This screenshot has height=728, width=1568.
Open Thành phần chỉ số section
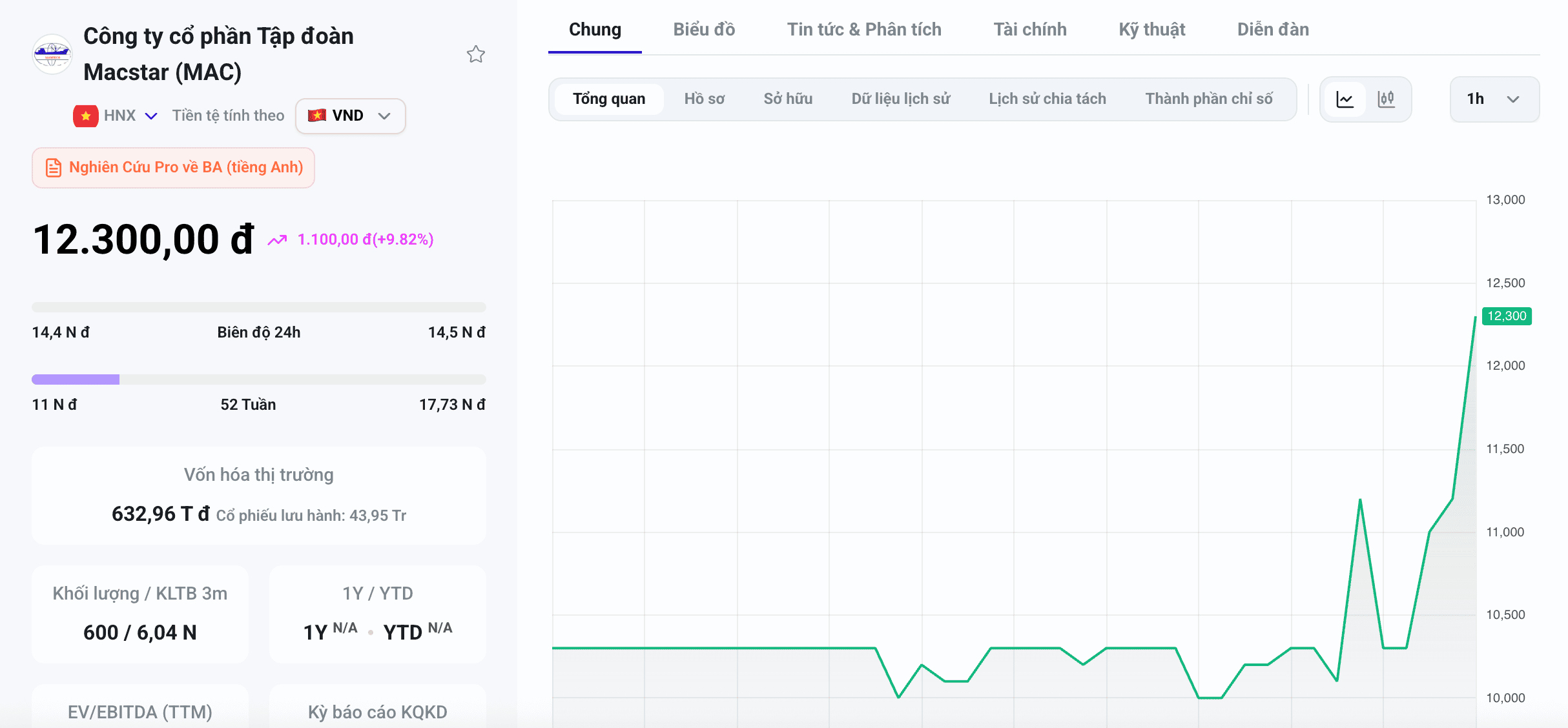coord(1209,99)
